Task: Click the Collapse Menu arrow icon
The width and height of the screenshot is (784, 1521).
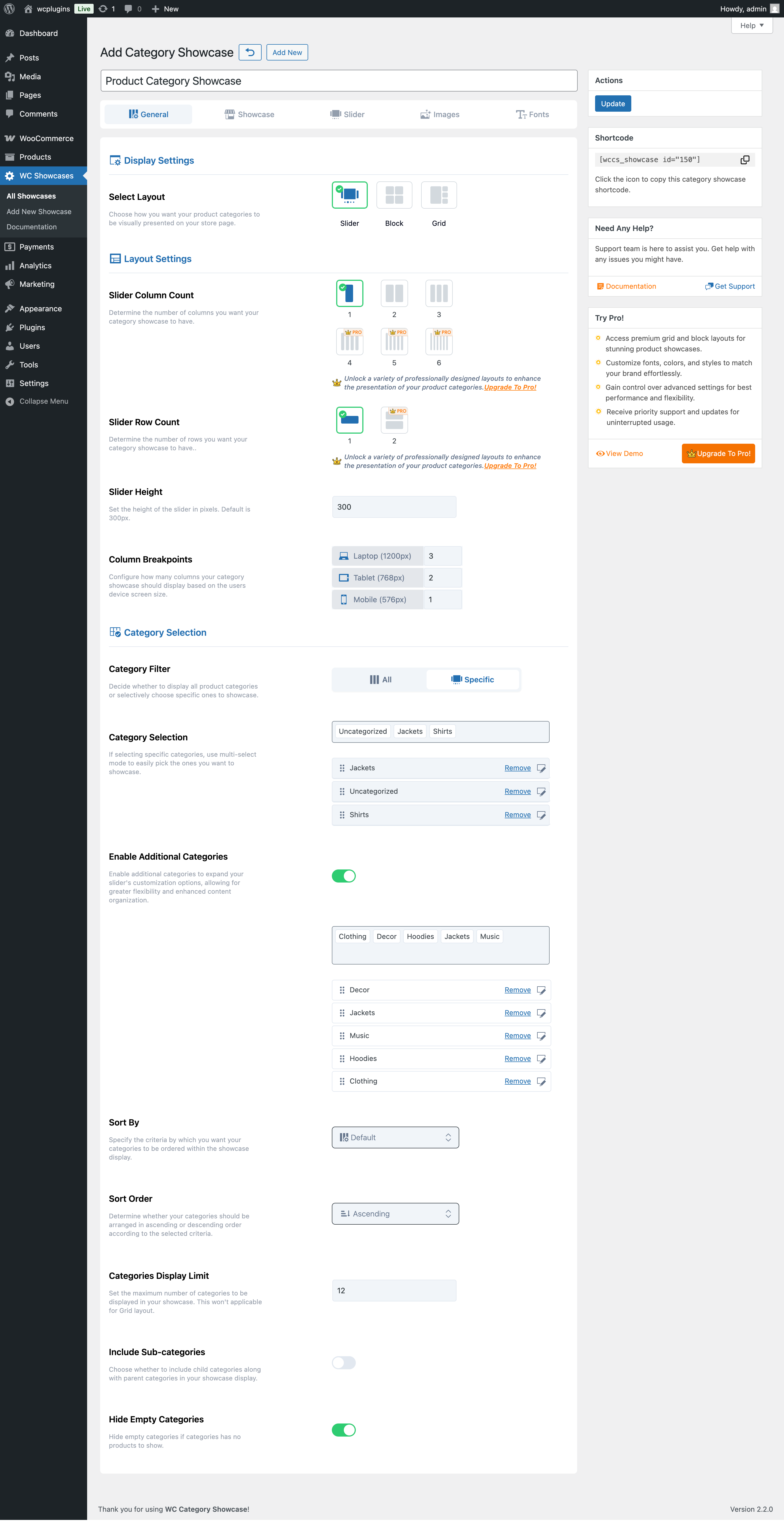Action: pos(10,401)
